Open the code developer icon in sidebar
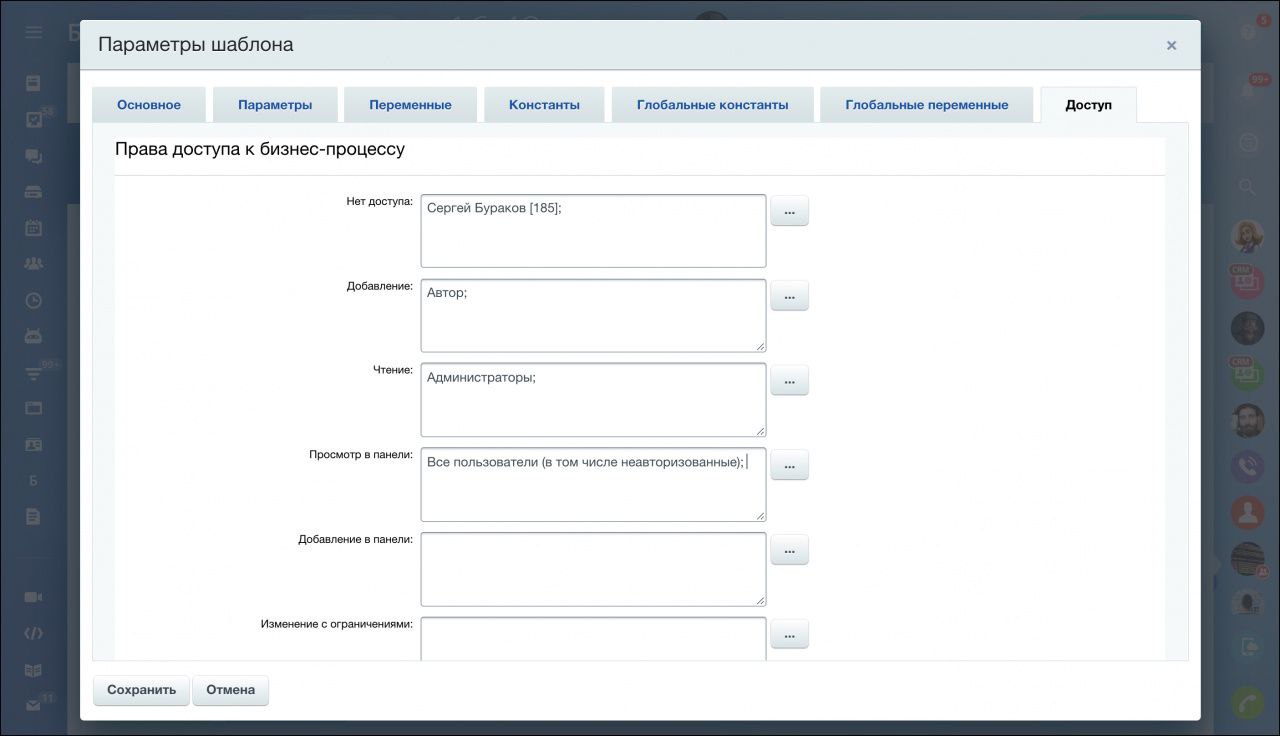 click(x=34, y=633)
